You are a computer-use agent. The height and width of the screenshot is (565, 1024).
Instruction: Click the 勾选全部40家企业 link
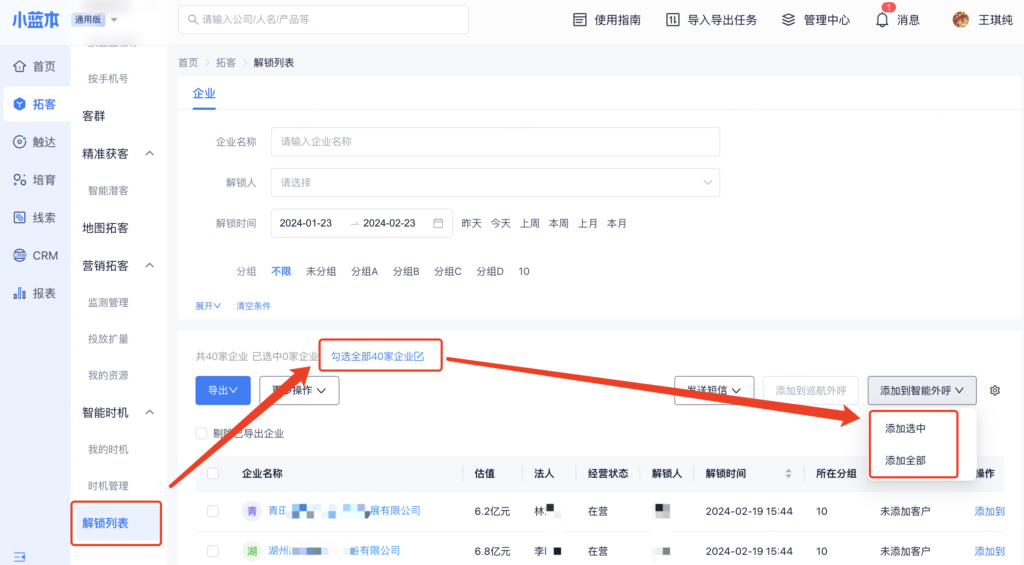[x=377, y=356]
